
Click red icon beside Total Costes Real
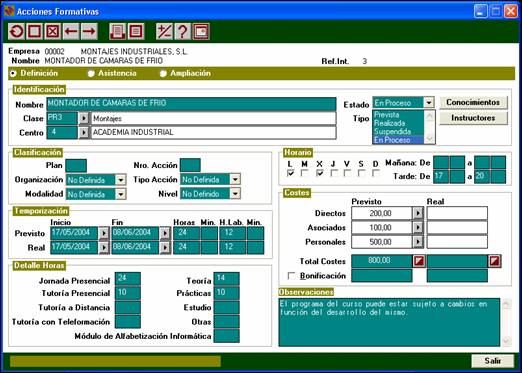coord(495,261)
